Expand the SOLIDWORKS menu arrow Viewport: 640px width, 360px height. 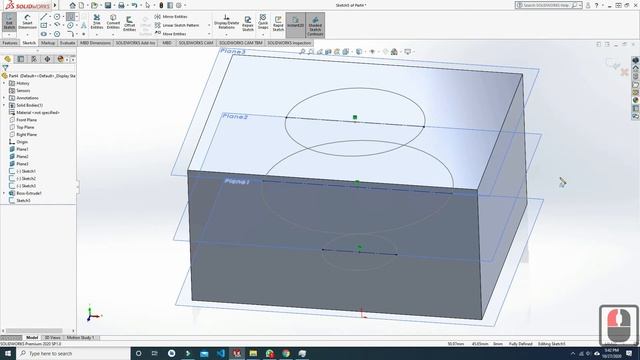pos(55,5)
